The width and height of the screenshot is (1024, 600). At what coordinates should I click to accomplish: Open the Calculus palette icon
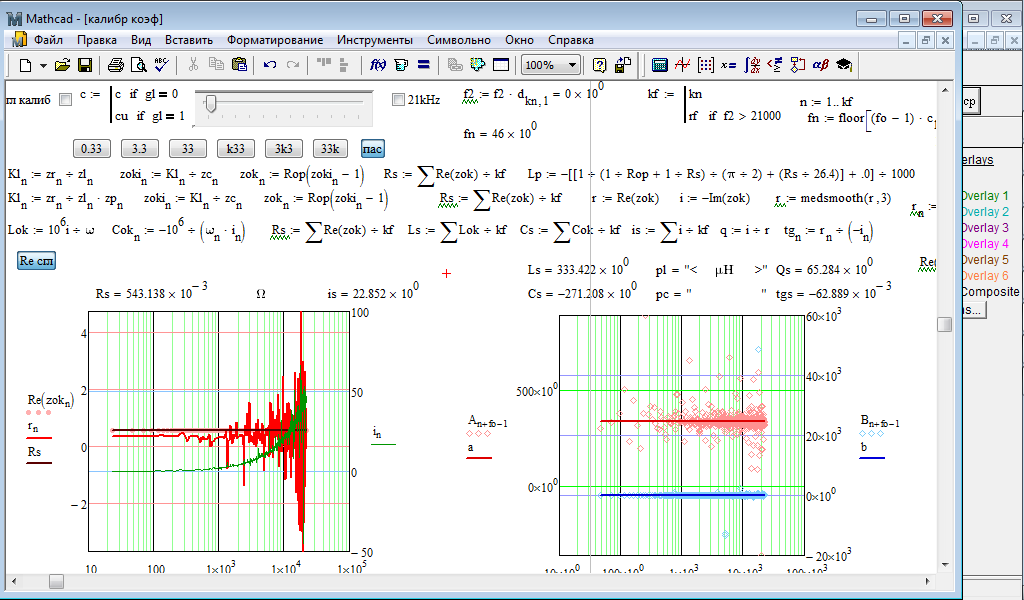[x=751, y=65]
